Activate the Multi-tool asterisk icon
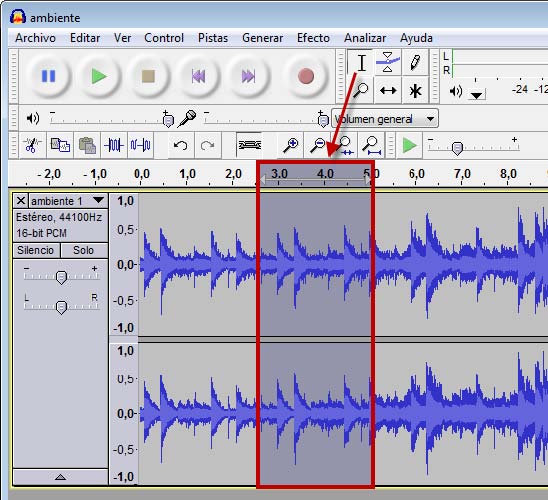The image size is (548, 500). [415, 90]
